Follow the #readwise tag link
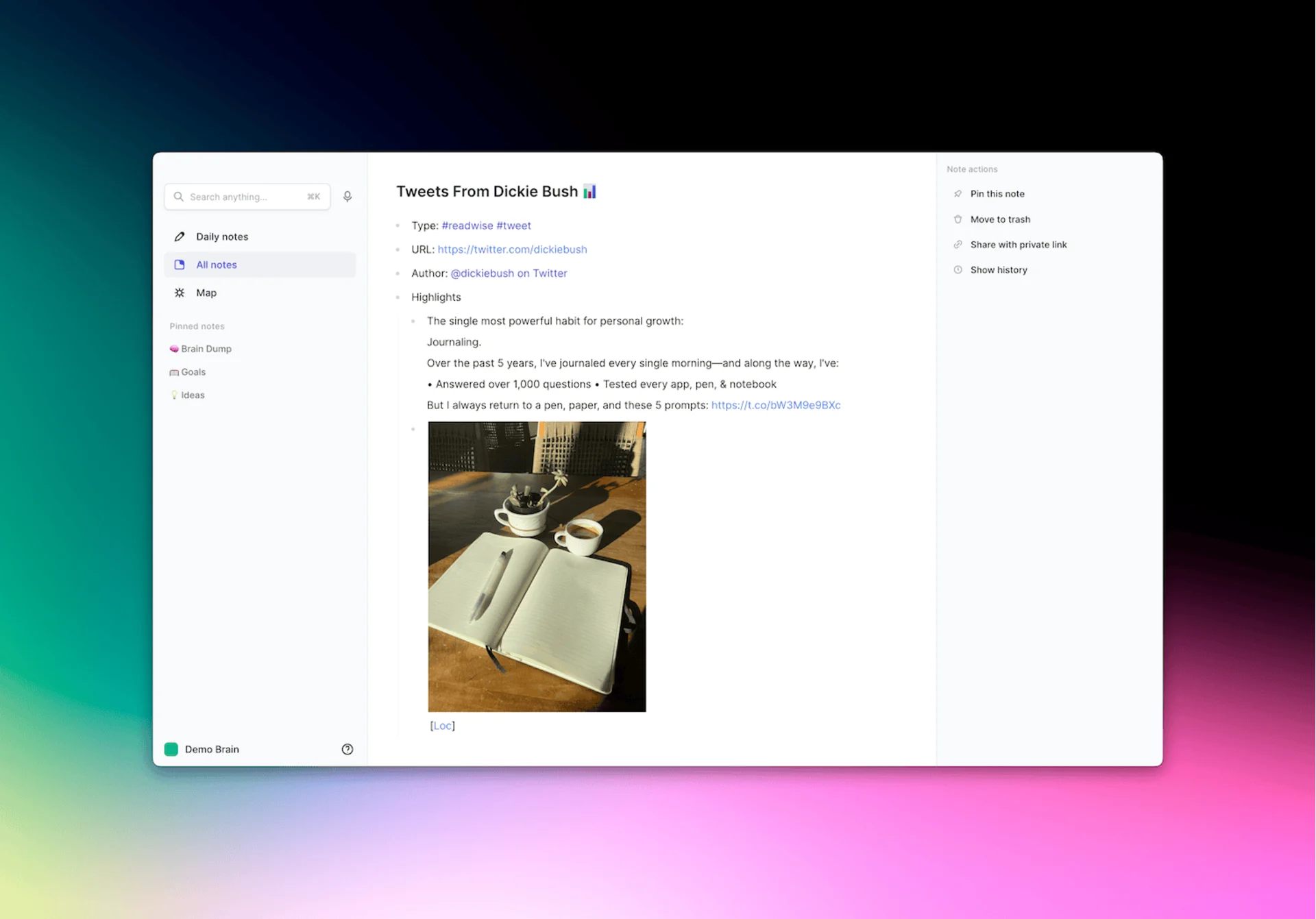Screen dimensions: 1316x919 (468, 225)
